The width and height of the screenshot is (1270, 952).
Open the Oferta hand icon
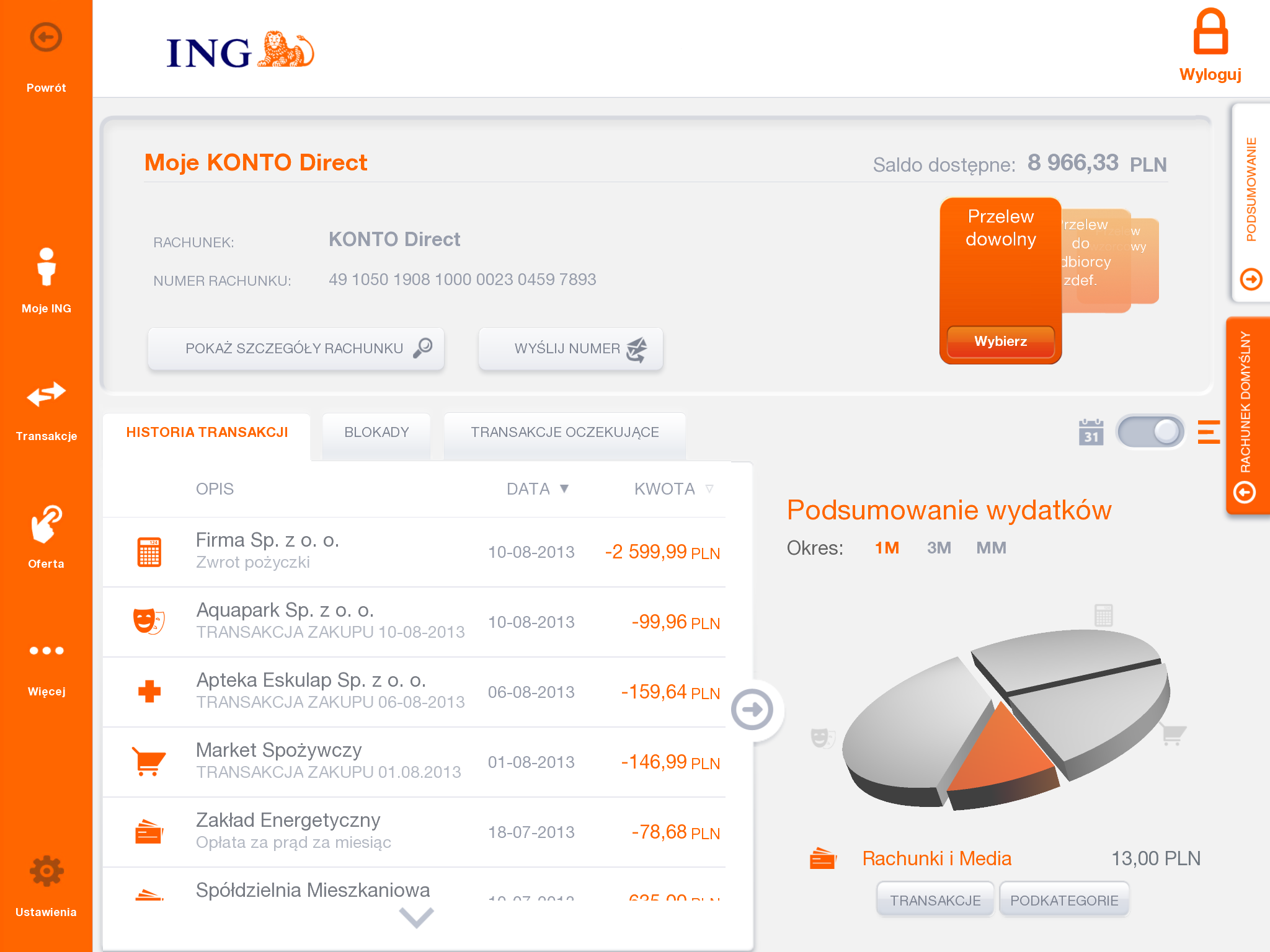(x=46, y=524)
